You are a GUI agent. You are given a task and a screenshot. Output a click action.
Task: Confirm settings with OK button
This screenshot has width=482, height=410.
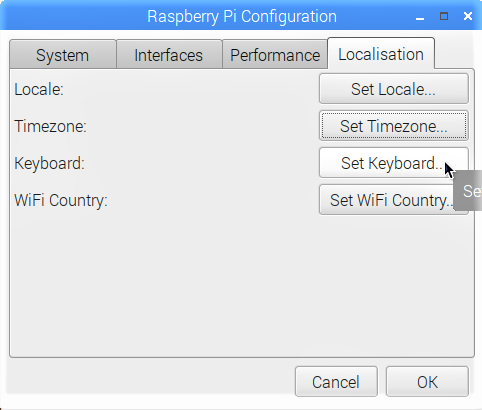[427, 382]
